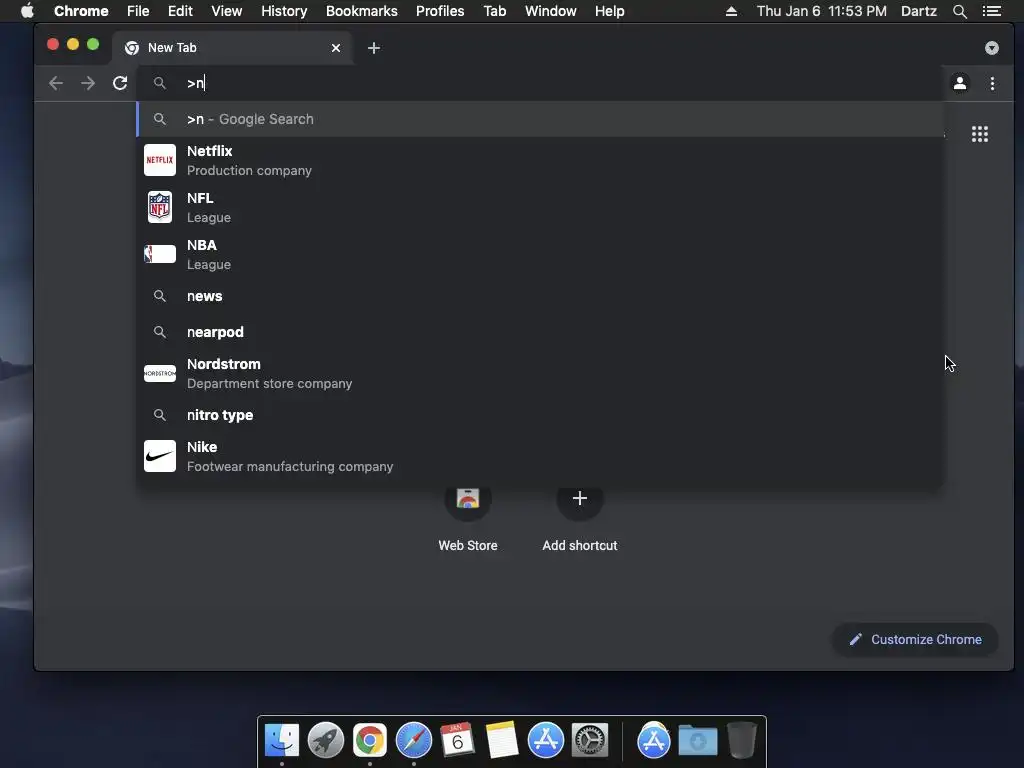Select the NFL shield logo suggestion

(159, 207)
